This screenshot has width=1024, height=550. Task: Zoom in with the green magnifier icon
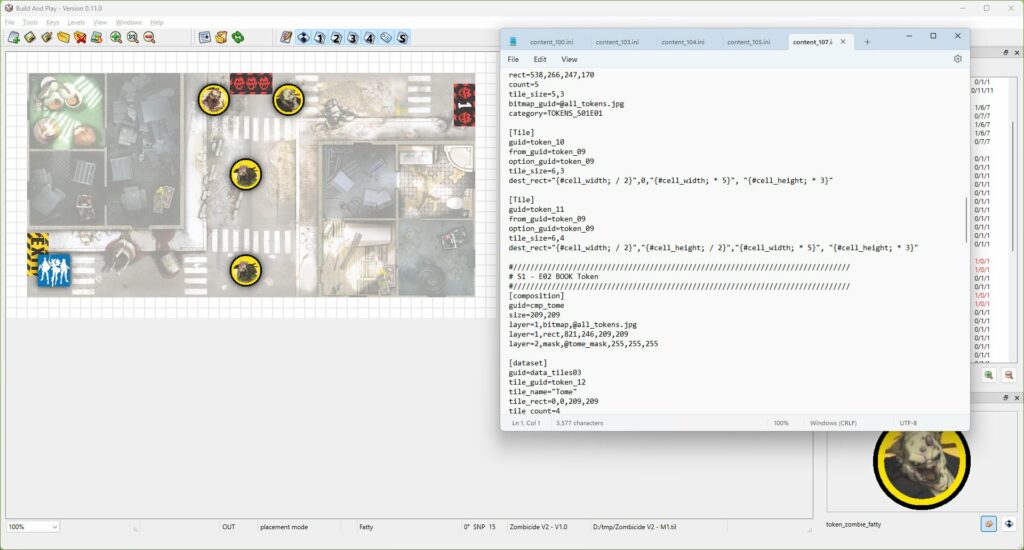116,38
